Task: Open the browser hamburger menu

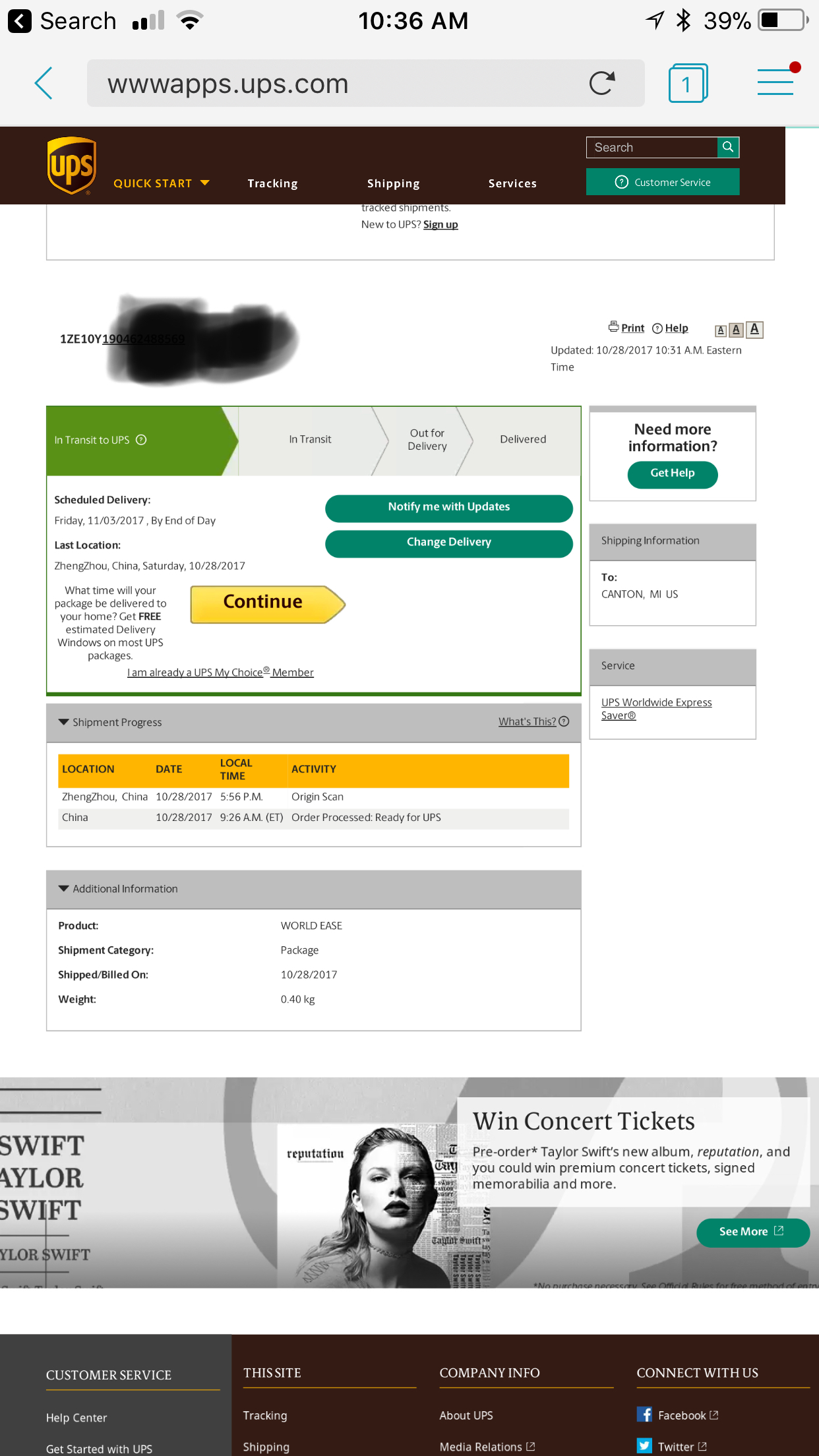Action: [x=776, y=81]
